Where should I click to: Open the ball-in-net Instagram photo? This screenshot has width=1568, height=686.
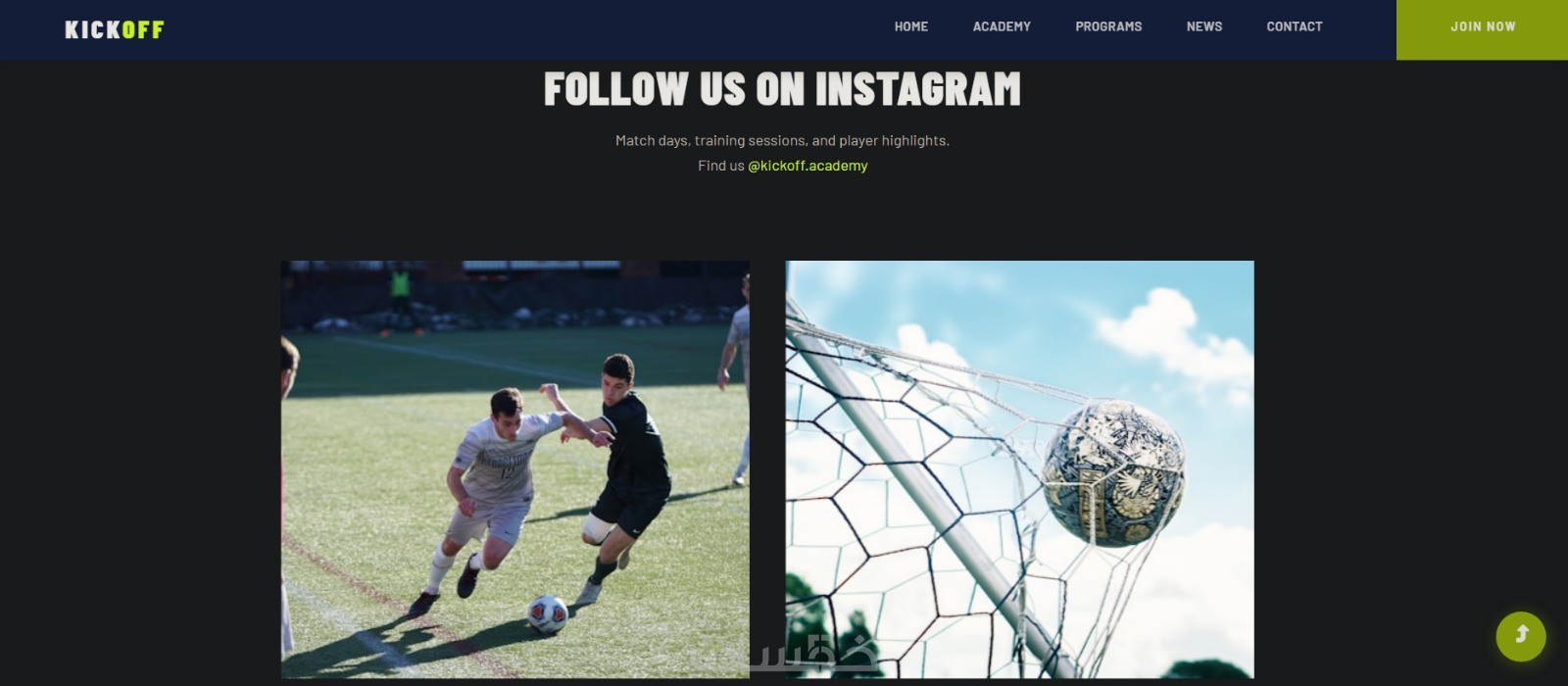pos(1020,469)
